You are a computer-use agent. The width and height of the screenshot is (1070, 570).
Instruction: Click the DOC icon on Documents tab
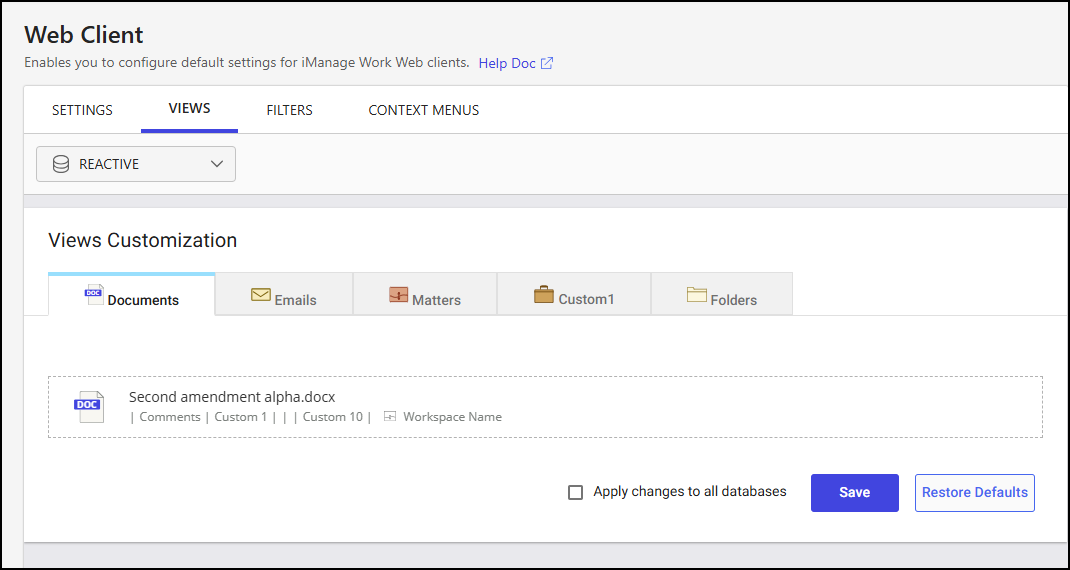click(94, 294)
